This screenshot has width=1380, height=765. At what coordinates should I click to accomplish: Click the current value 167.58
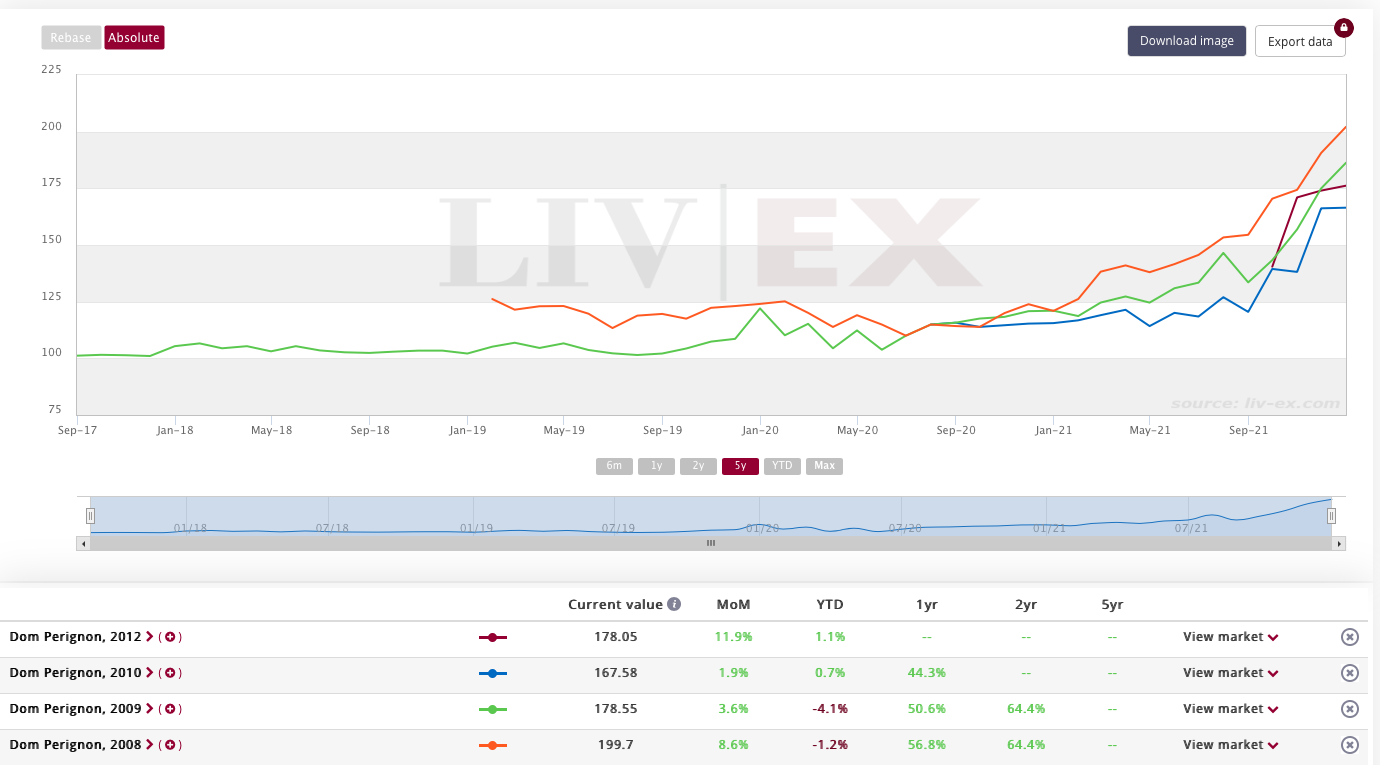(617, 673)
